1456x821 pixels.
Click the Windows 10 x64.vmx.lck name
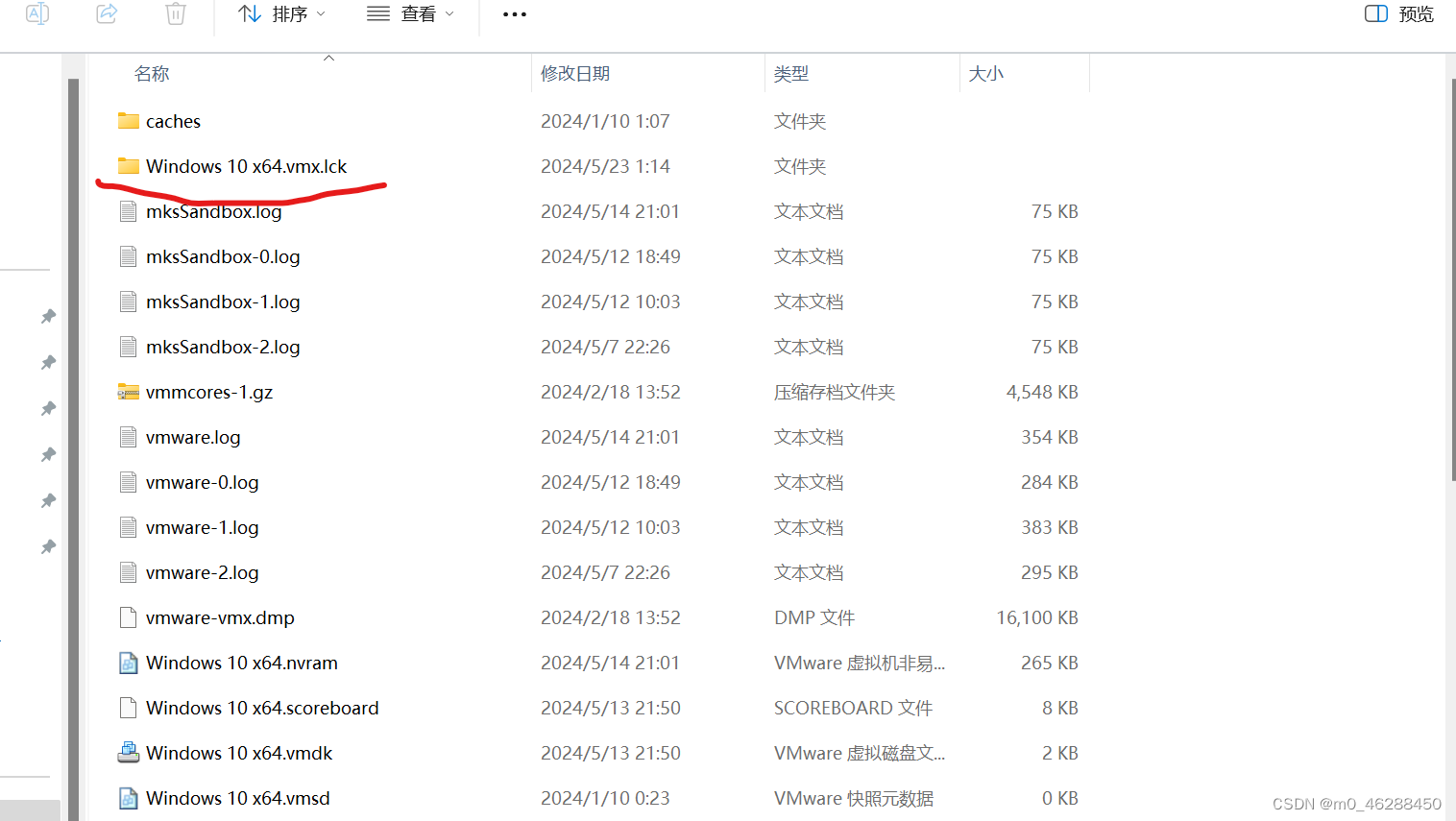pos(247,166)
